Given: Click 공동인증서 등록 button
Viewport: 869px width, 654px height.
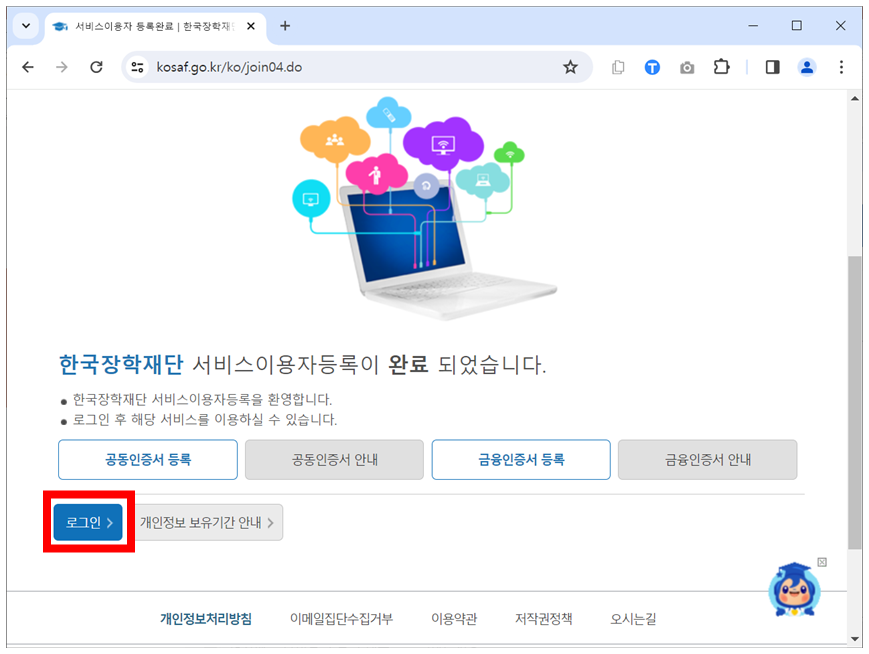Looking at the screenshot, I should (148, 459).
